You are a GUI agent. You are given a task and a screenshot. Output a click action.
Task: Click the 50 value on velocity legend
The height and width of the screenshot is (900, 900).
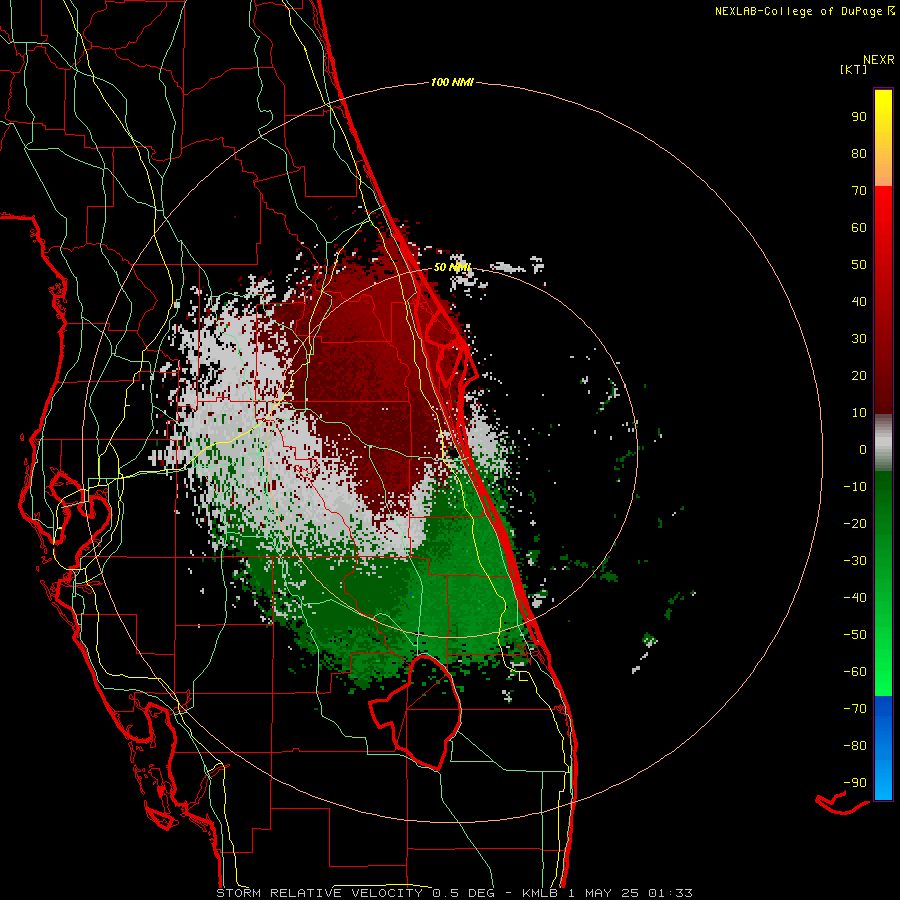click(x=859, y=265)
